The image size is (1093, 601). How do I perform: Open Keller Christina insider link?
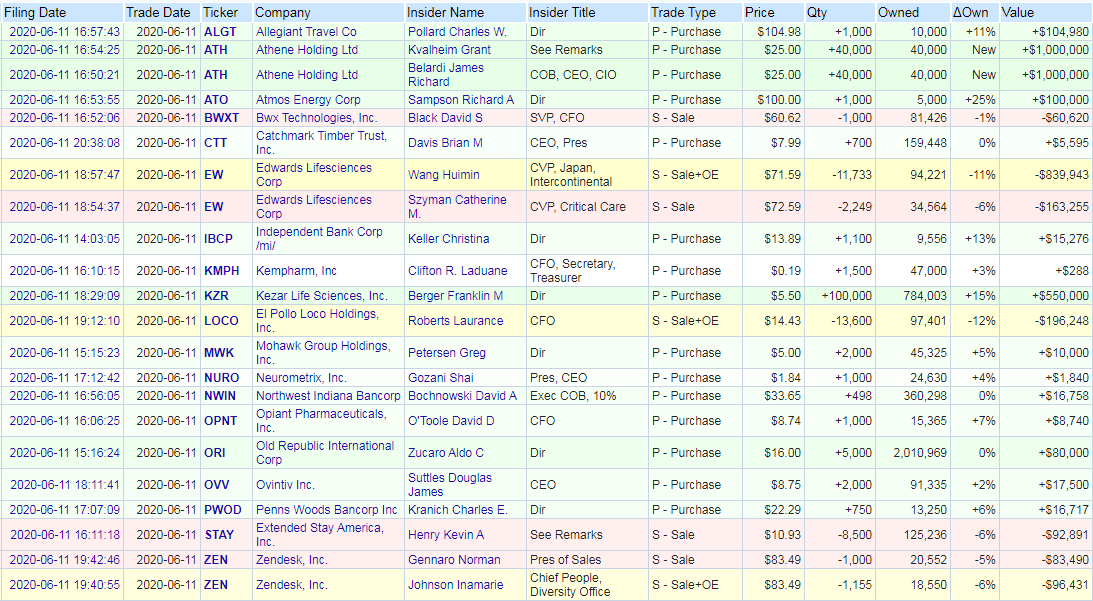pyautogui.click(x=448, y=239)
